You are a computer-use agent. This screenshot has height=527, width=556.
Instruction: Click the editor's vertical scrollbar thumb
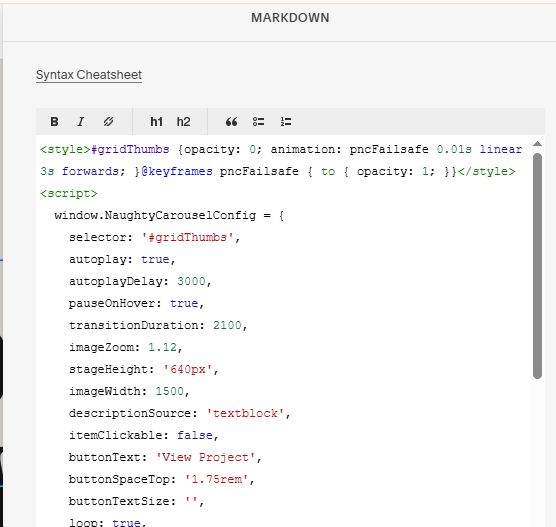tap(537, 266)
